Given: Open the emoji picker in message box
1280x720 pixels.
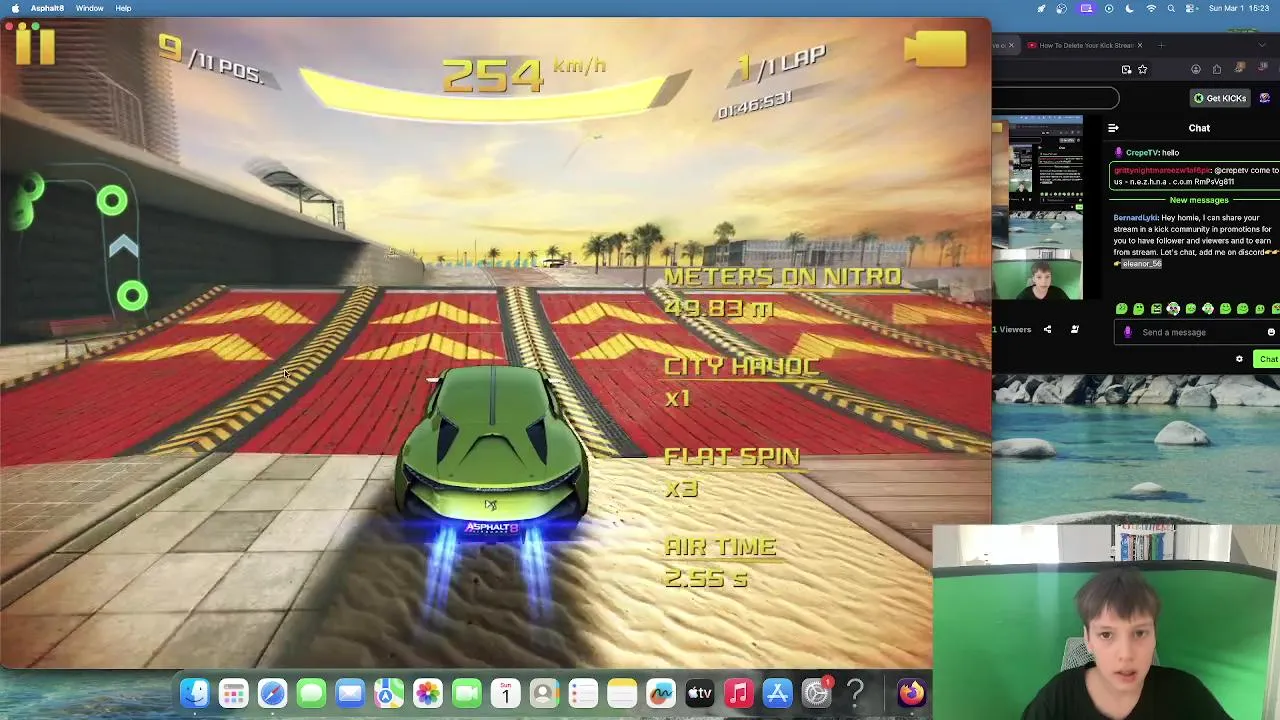Looking at the screenshot, I should pyautogui.click(x=1271, y=332).
